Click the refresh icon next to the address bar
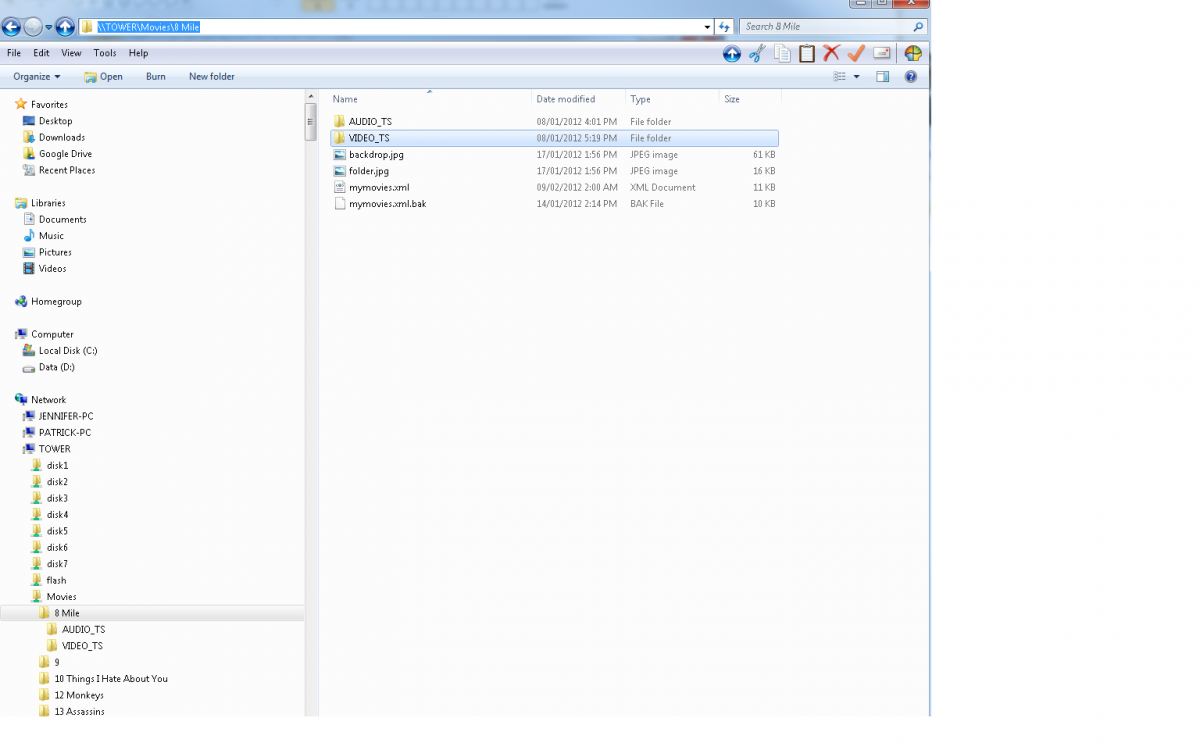This screenshot has height=750, width=1200. [725, 27]
